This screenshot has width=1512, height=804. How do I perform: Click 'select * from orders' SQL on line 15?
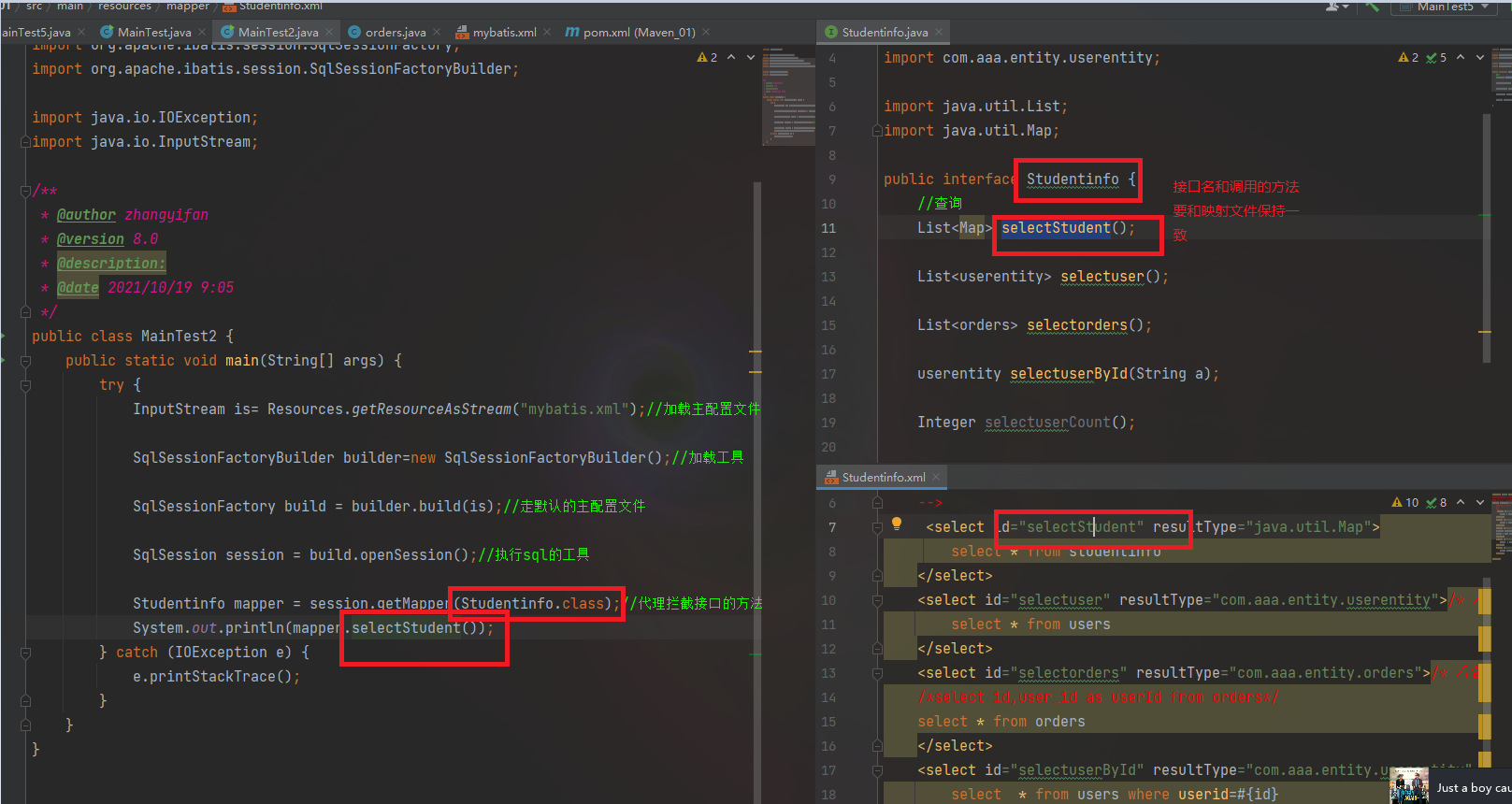pyautogui.click(x=1001, y=722)
